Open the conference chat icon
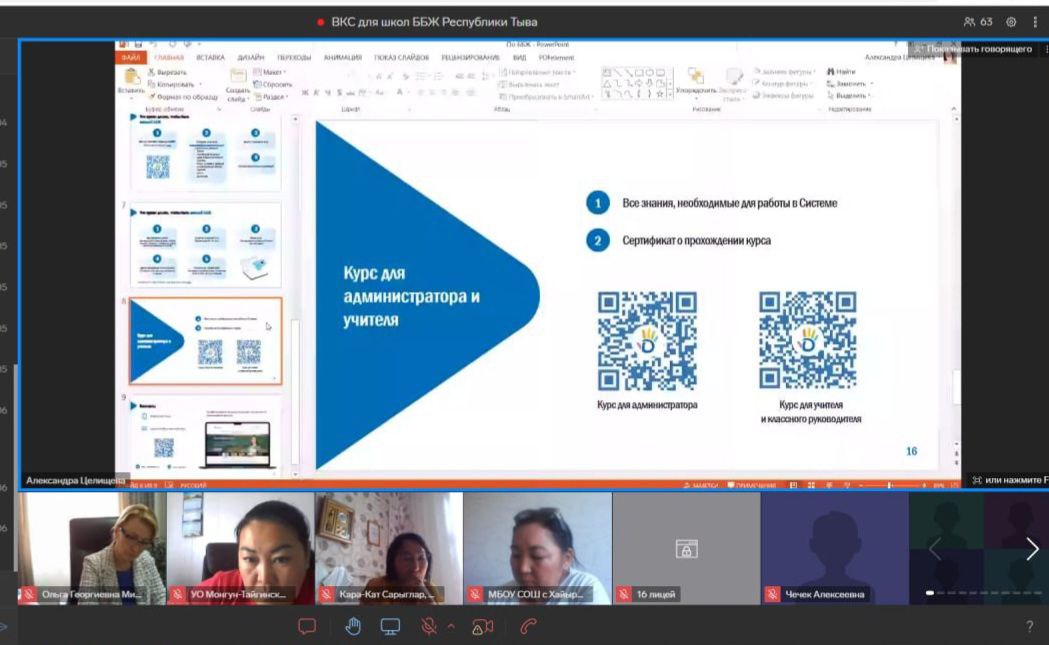Image resolution: width=1049 pixels, height=645 pixels. 307,626
